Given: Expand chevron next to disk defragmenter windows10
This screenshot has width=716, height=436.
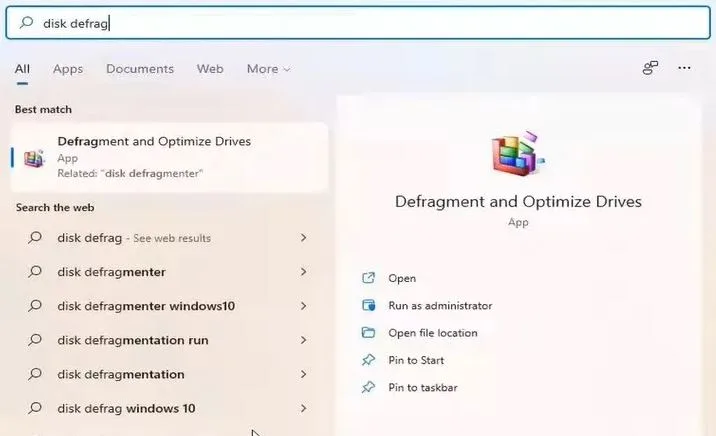Looking at the screenshot, I should coord(303,306).
